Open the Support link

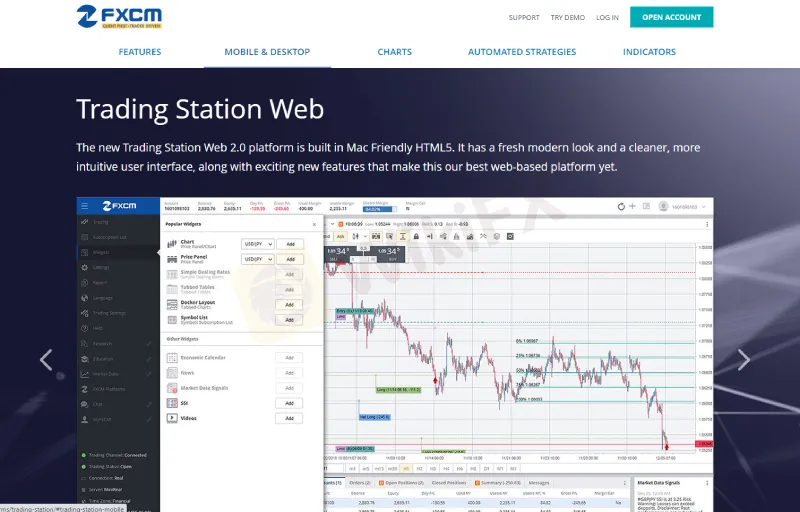523,17
